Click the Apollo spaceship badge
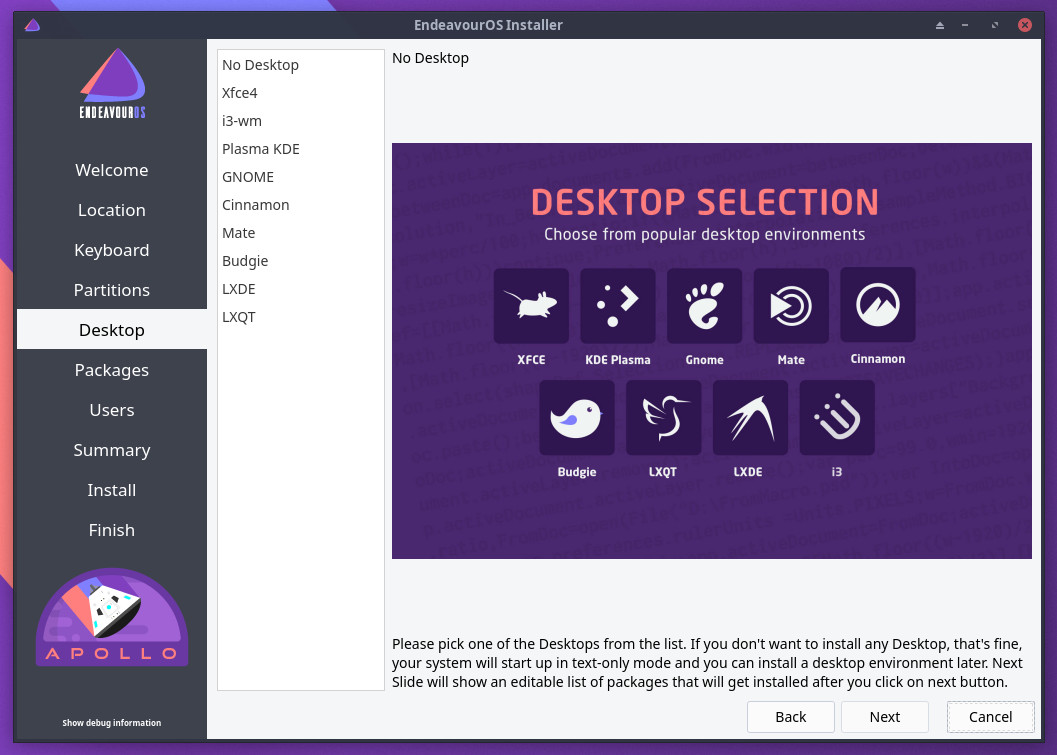This screenshot has height=755, width=1057. [112, 617]
